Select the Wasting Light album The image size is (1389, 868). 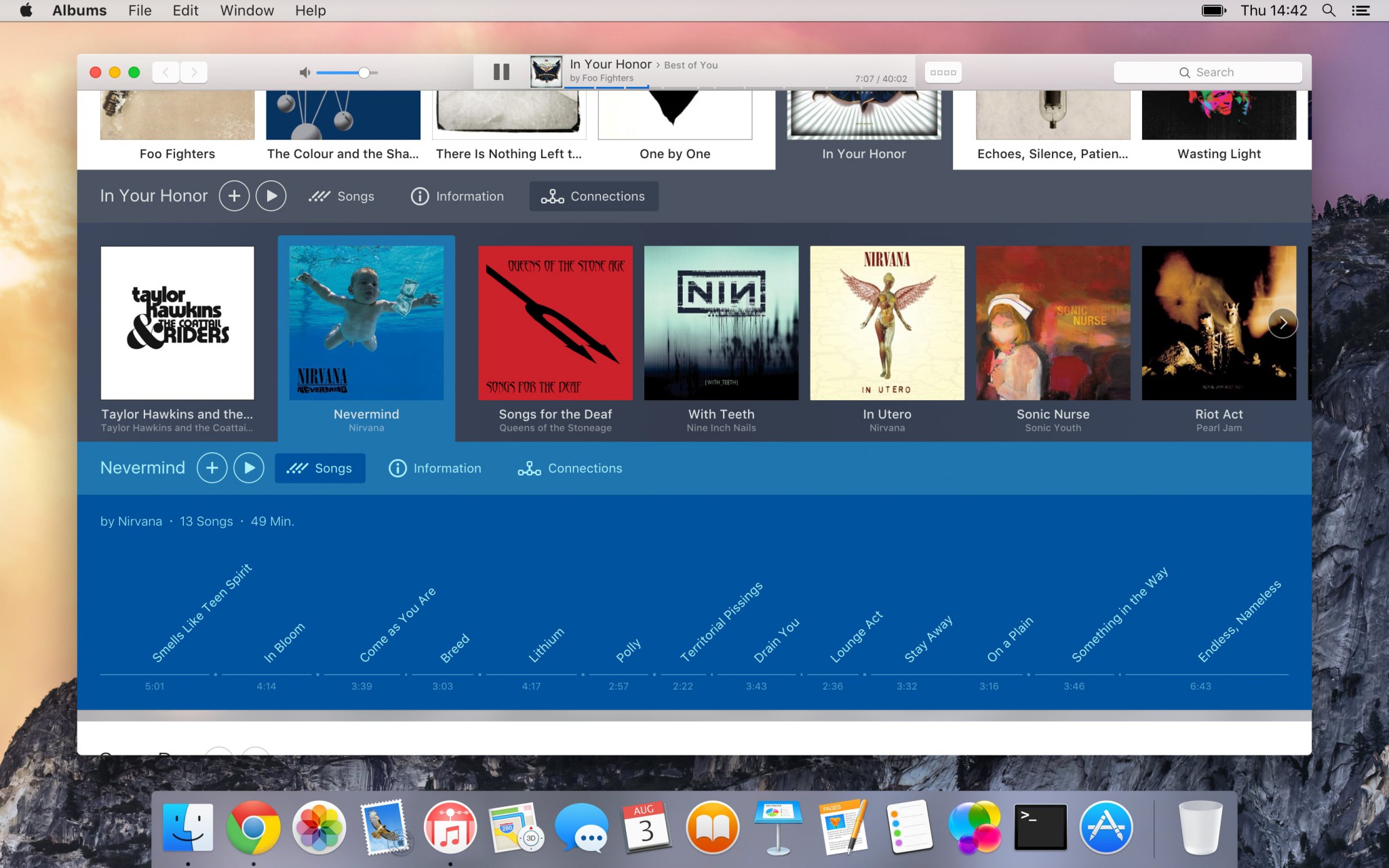(x=1219, y=127)
